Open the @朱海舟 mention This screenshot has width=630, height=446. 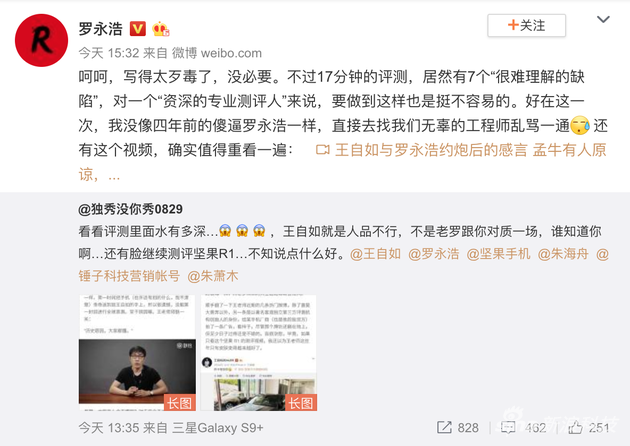coord(563,254)
